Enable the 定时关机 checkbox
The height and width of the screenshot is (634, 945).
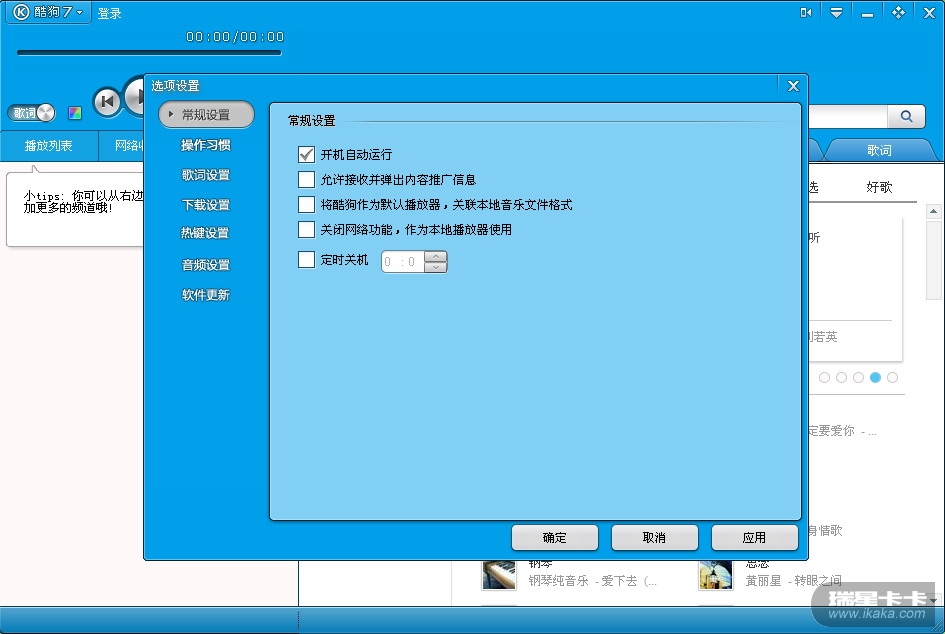306,260
